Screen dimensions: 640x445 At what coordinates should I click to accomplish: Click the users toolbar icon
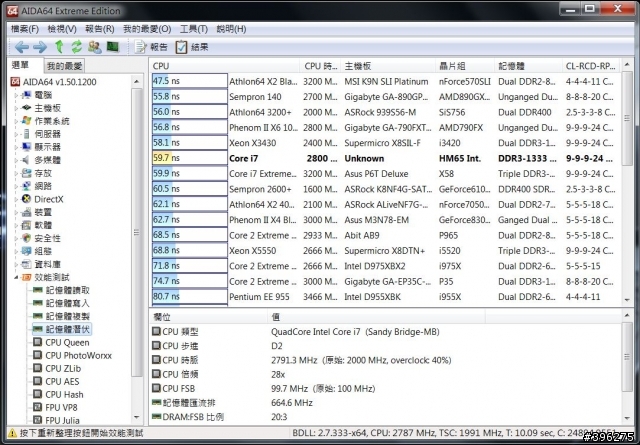[95, 47]
